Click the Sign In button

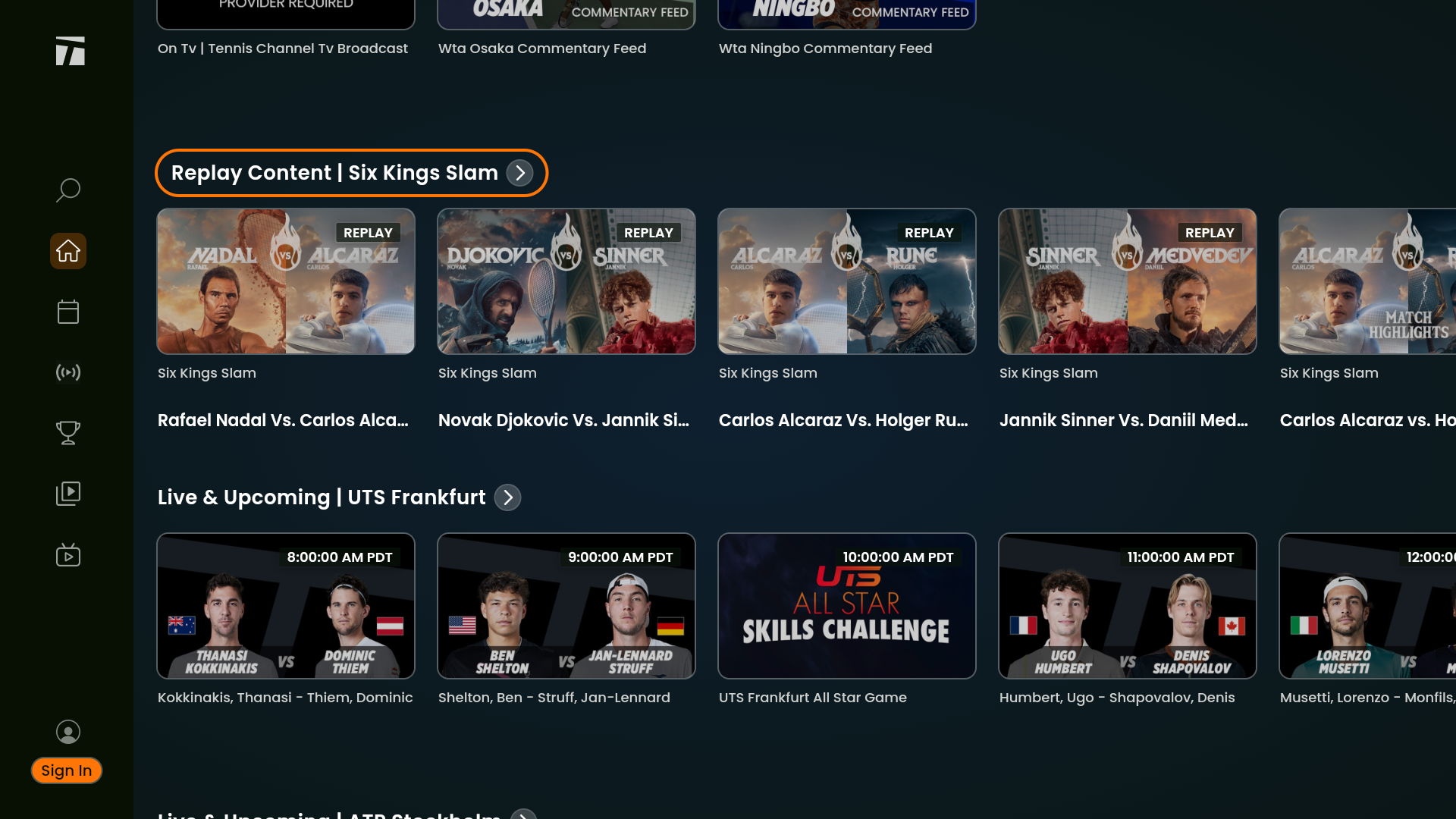click(66, 770)
